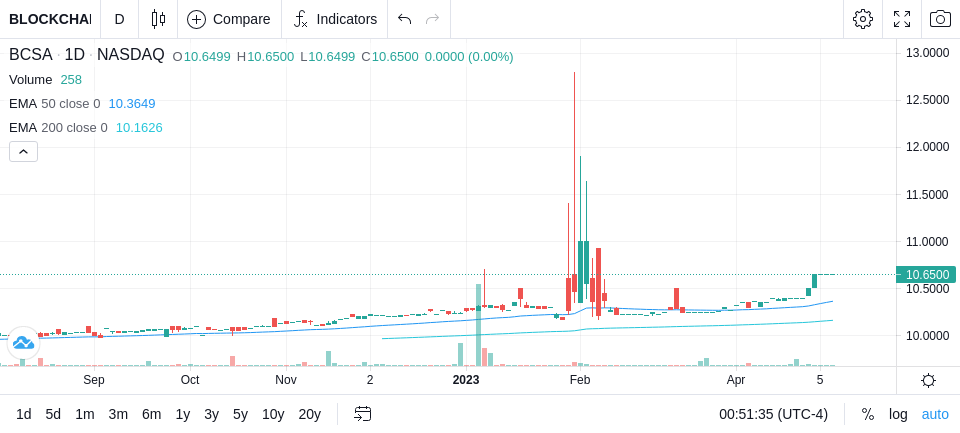Click the 13.0000 price axis label
Viewport: 960px width, 433px height.
click(x=928, y=53)
